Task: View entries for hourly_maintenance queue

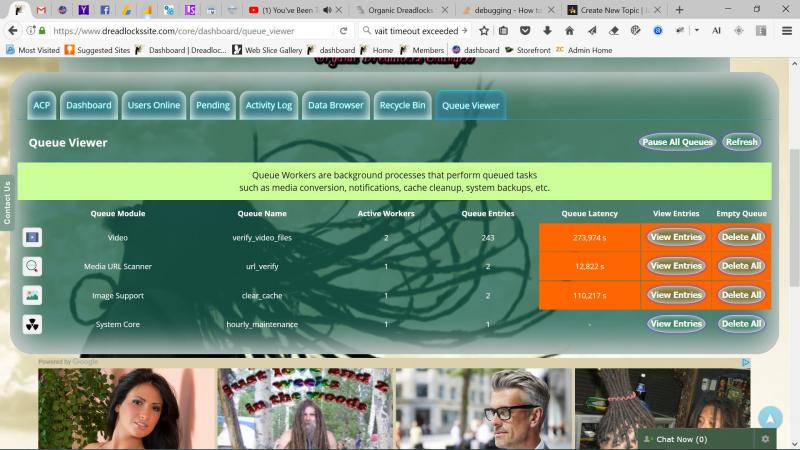Action: (676, 324)
